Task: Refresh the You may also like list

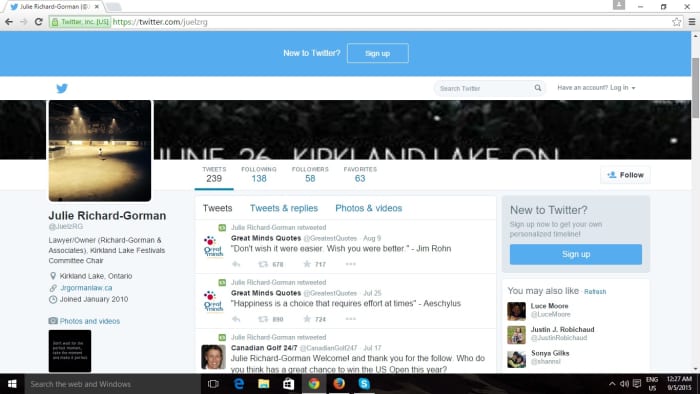Action: (x=595, y=291)
